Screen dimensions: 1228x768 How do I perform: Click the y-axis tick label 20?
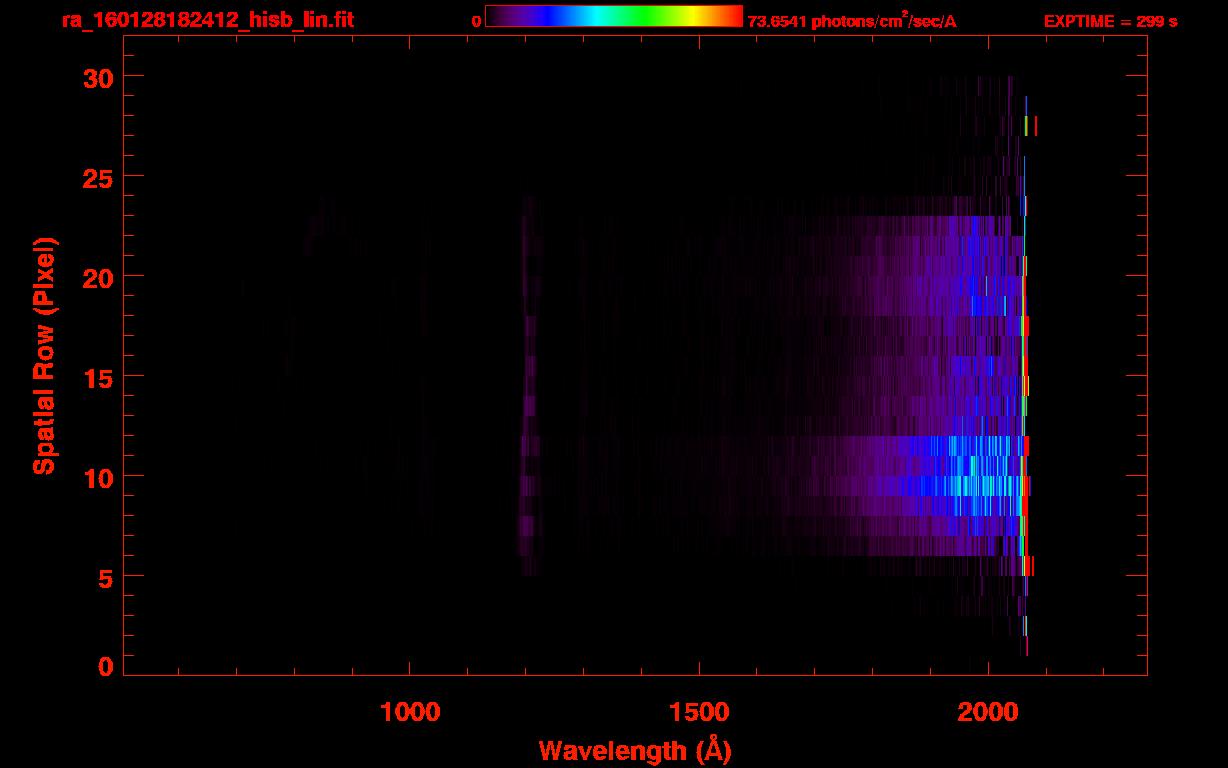click(x=99, y=277)
